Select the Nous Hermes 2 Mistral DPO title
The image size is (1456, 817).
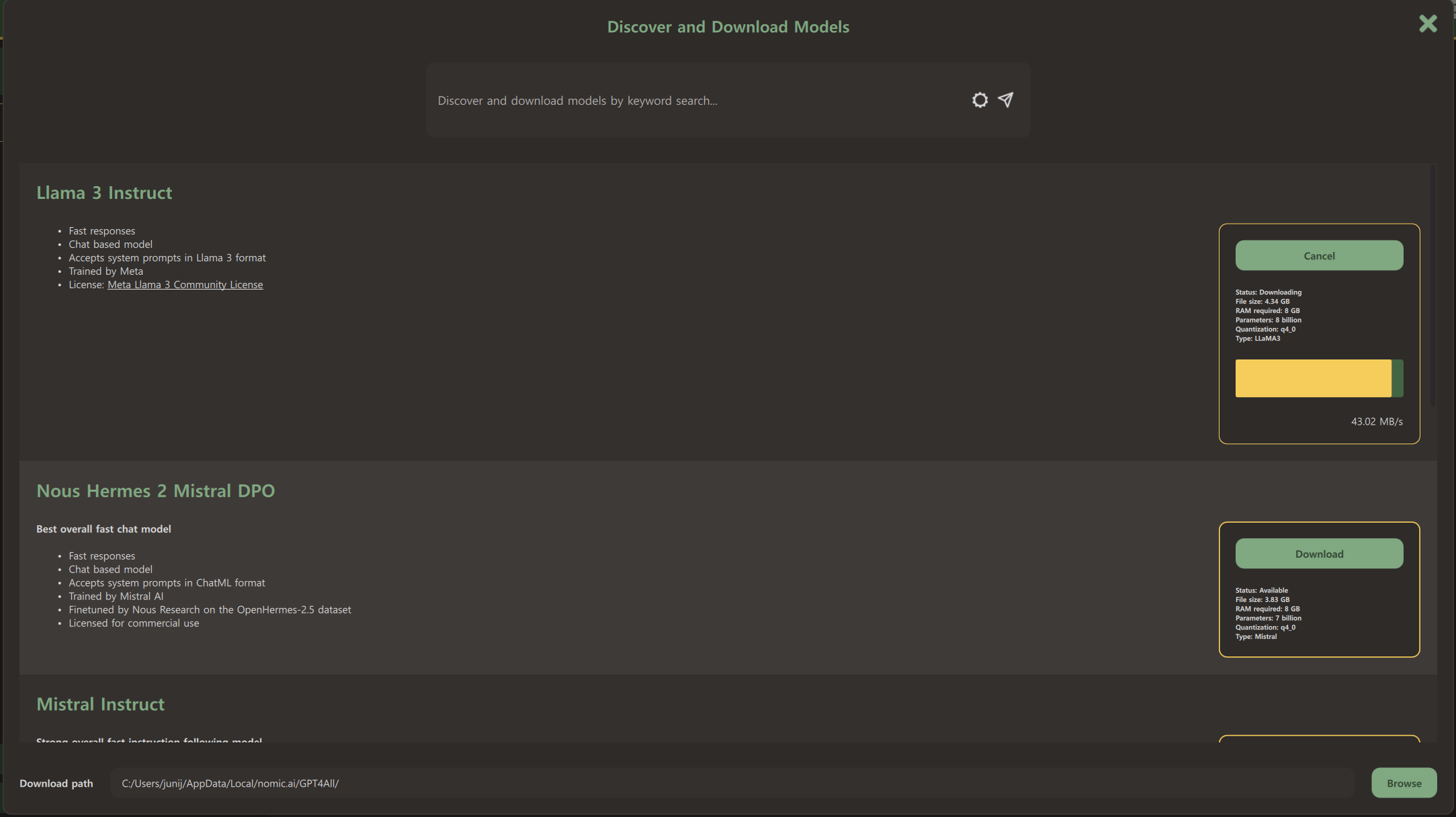pos(155,491)
